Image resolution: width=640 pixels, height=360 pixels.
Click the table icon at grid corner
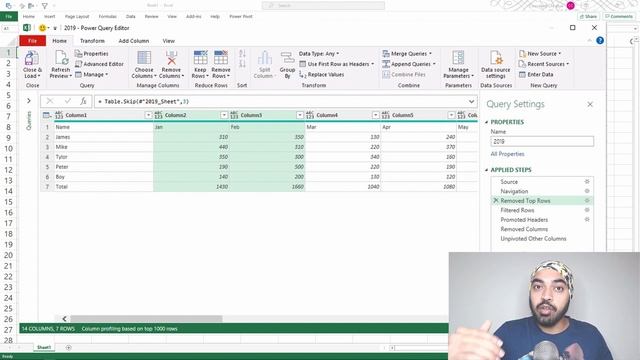(x=47, y=116)
